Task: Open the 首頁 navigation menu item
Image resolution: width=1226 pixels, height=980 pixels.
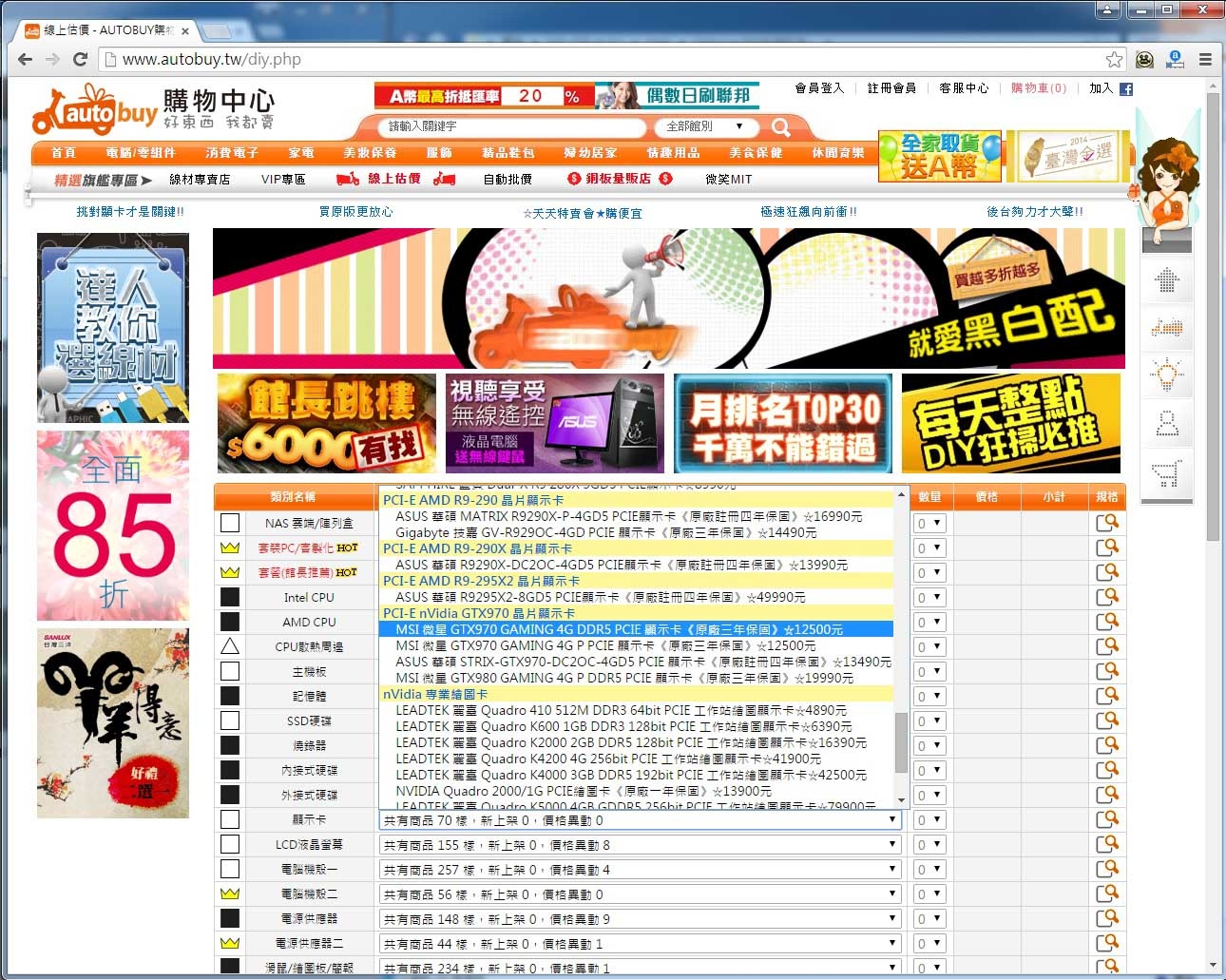Action: tap(64, 152)
